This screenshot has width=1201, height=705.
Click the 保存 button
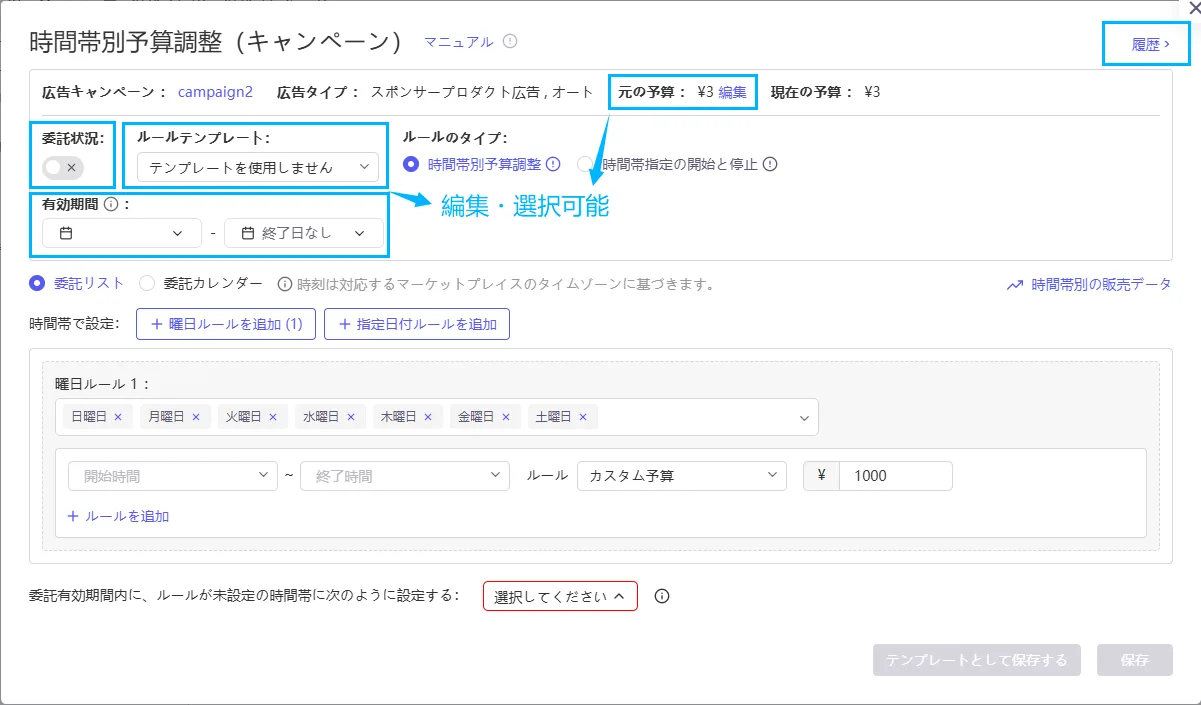pos(1135,660)
